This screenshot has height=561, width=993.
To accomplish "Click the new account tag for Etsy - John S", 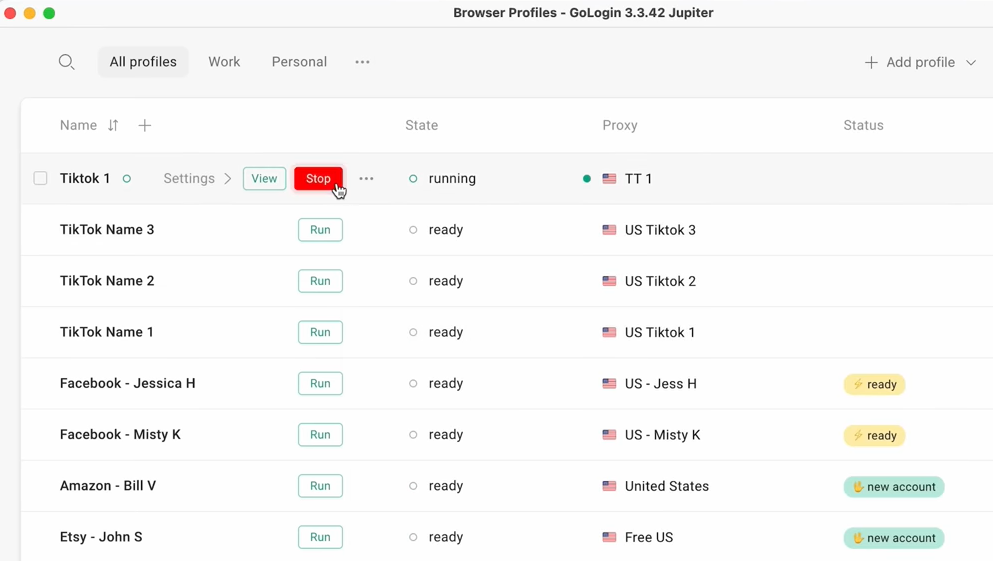I will [x=894, y=538].
